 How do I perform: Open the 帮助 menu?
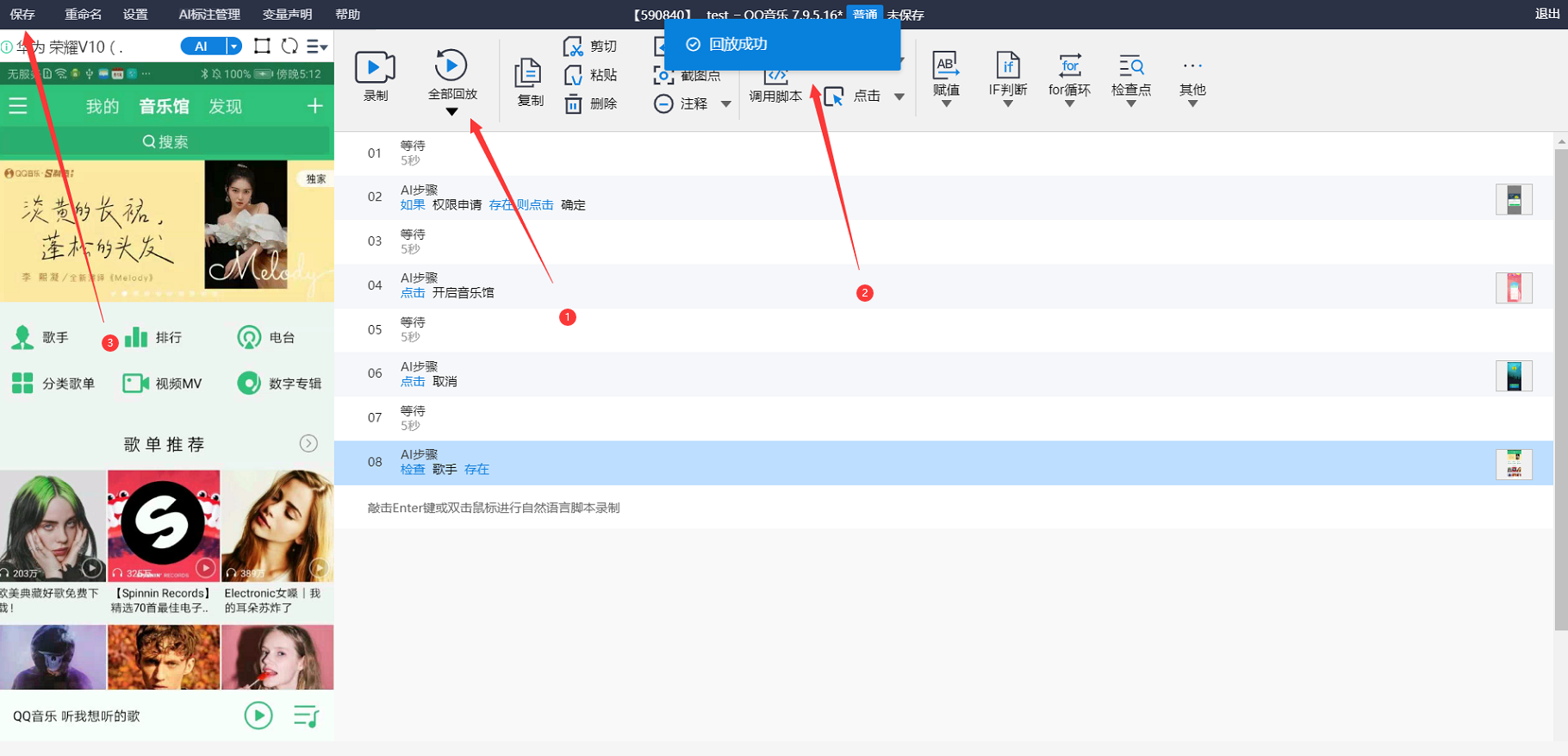[347, 15]
